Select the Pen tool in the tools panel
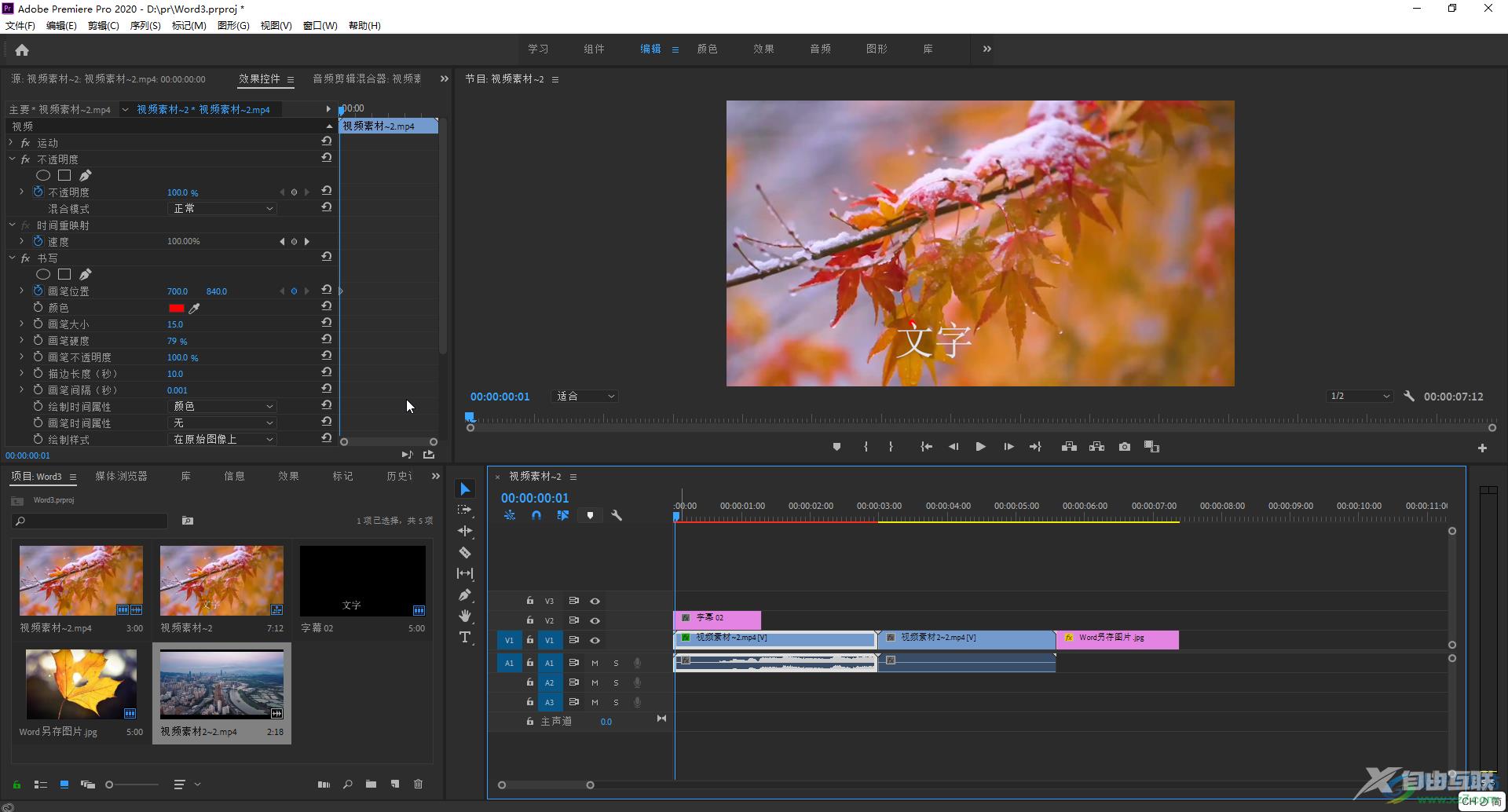Screen dimensions: 1508x812 tap(465, 595)
